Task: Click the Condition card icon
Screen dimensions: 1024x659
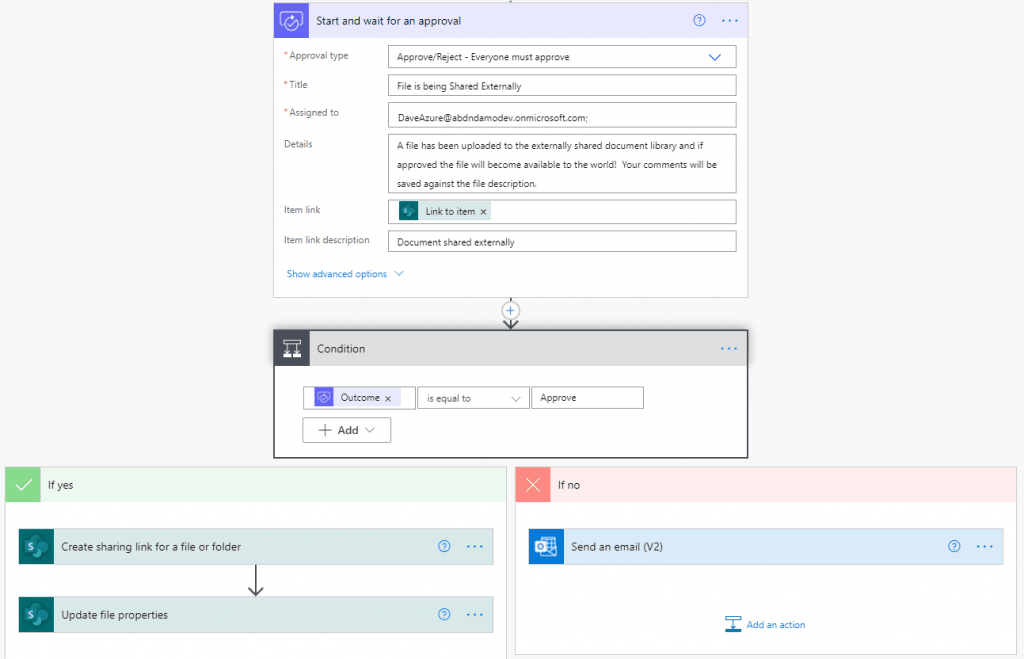Action: coord(292,349)
